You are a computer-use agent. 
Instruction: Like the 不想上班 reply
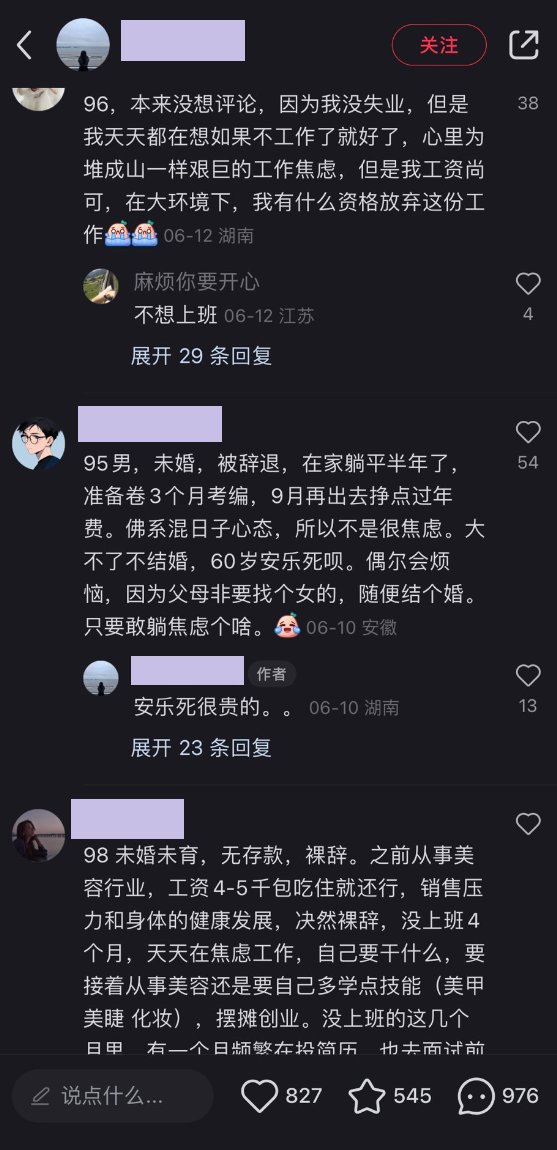click(528, 284)
